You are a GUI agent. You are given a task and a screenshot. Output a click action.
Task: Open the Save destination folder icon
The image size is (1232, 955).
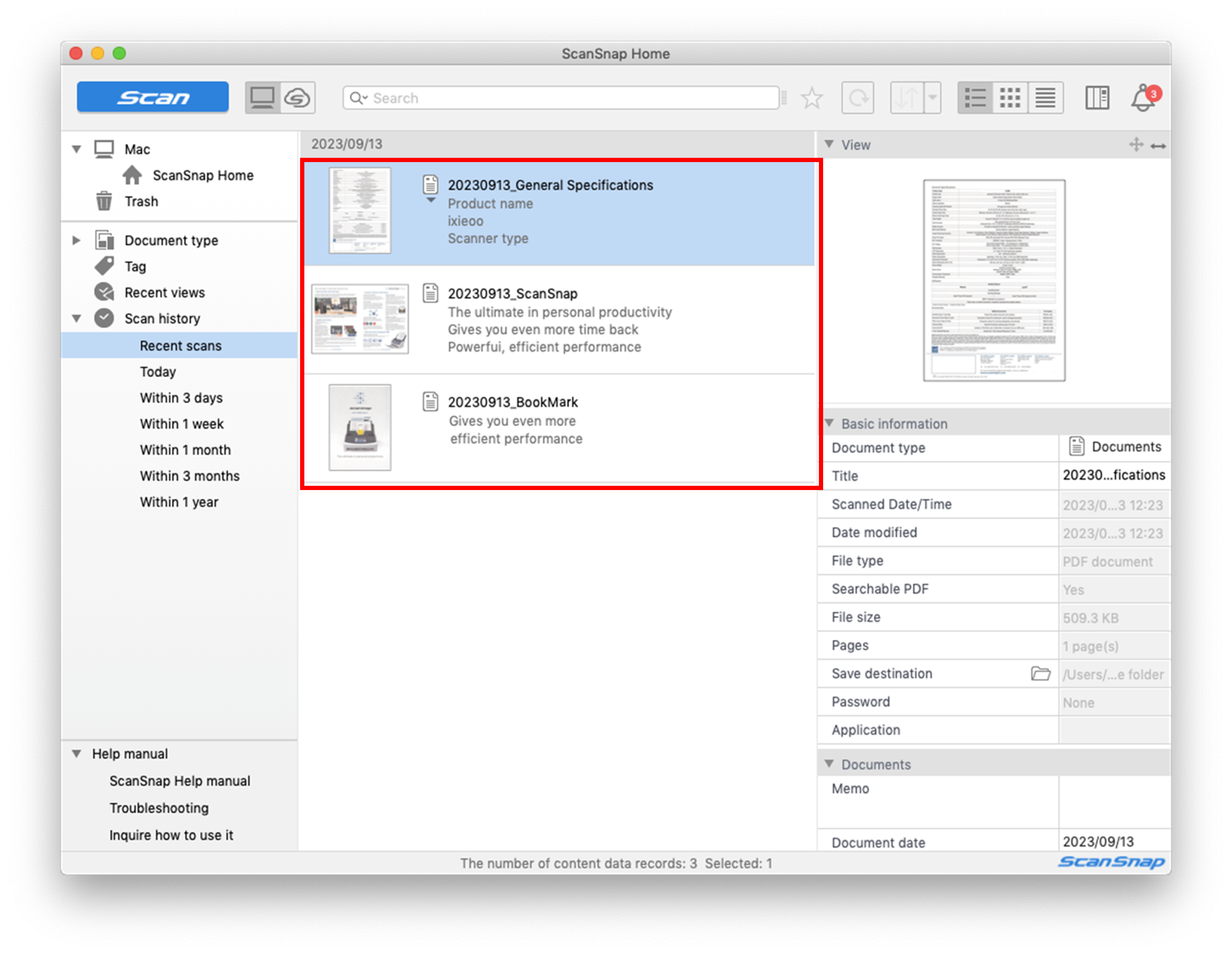(1040, 673)
